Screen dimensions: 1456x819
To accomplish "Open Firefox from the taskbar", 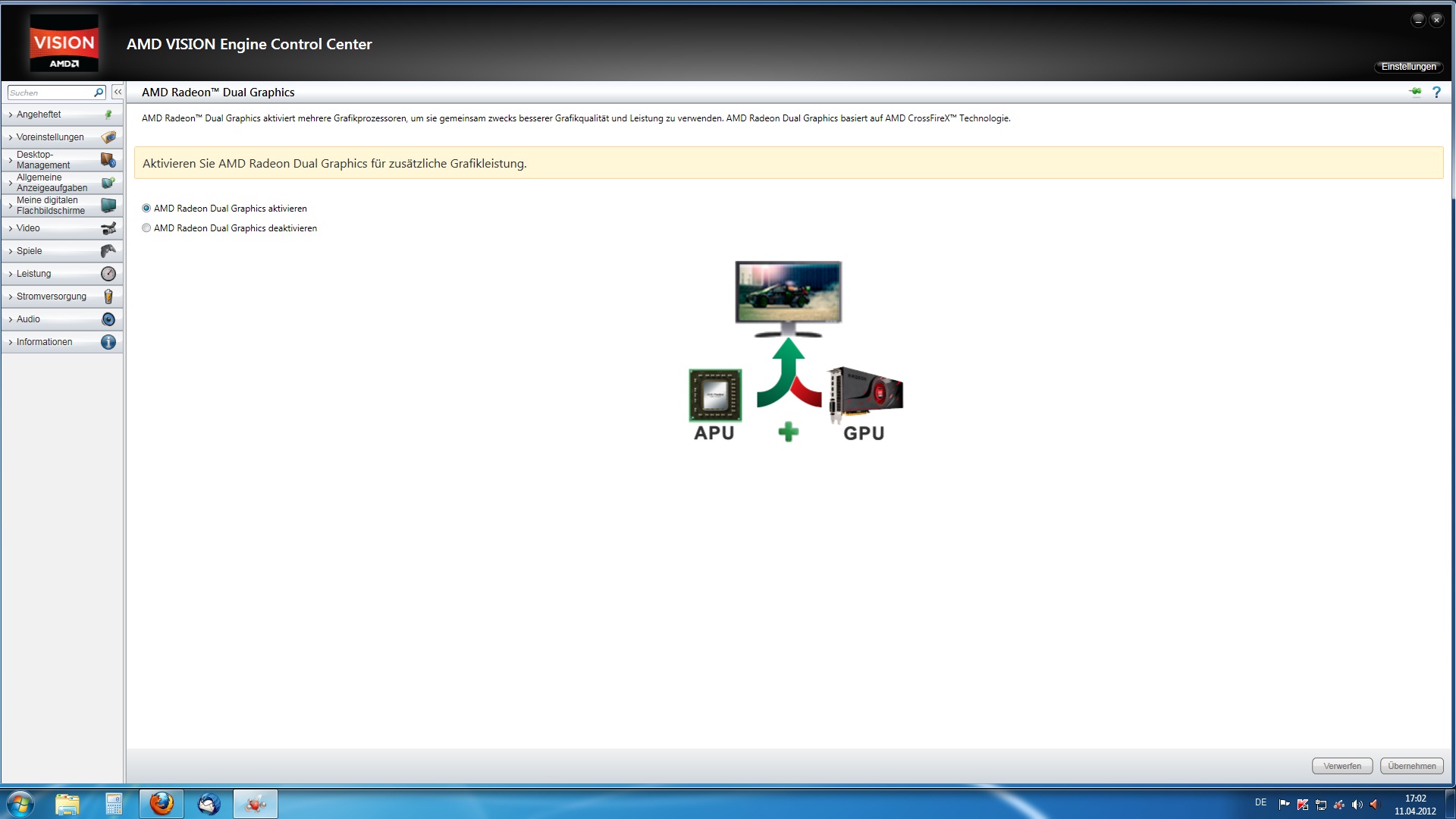I will pyautogui.click(x=162, y=804).
